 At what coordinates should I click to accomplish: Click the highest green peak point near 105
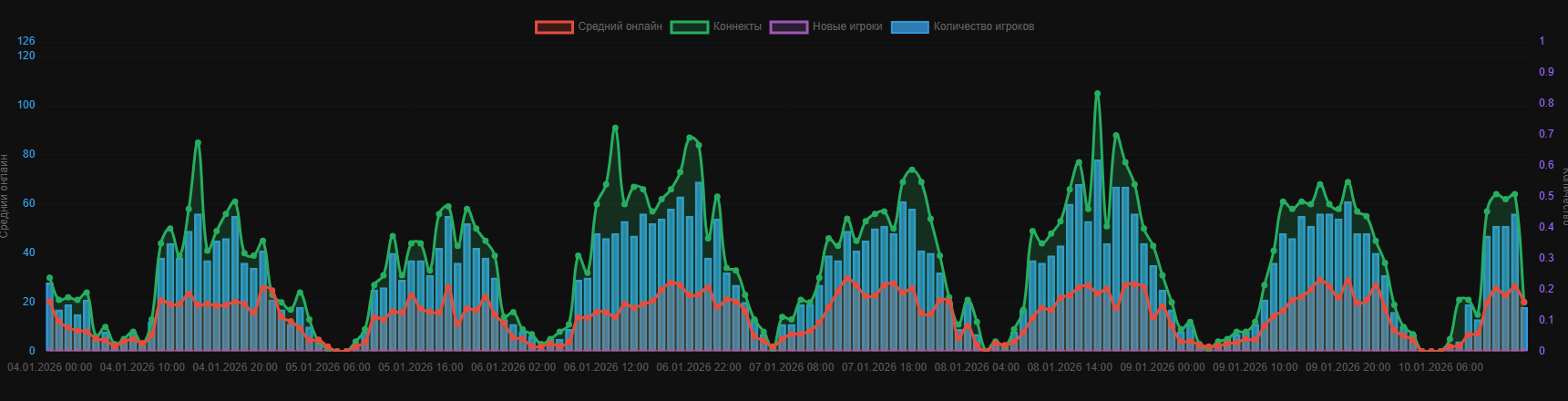[1097, 94]
